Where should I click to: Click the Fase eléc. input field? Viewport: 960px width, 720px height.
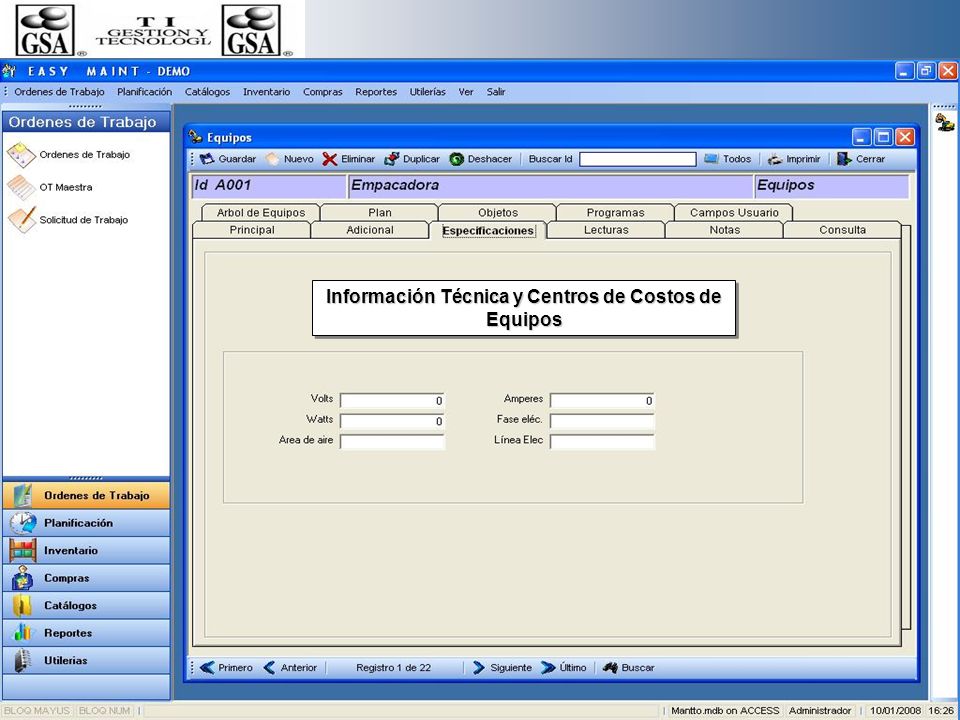(602, 421)
